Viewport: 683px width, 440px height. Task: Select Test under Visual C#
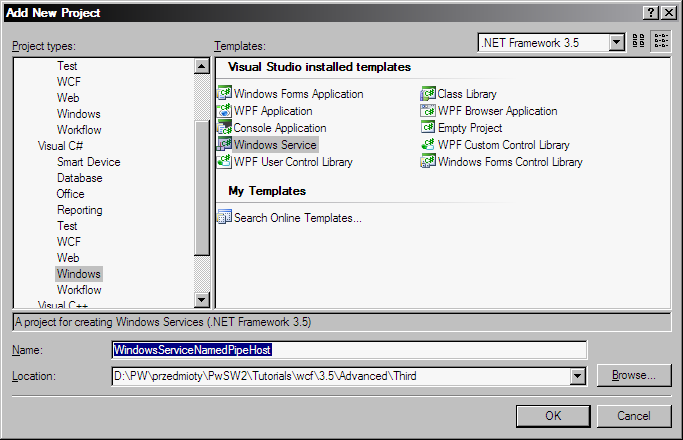coord(67,226)
